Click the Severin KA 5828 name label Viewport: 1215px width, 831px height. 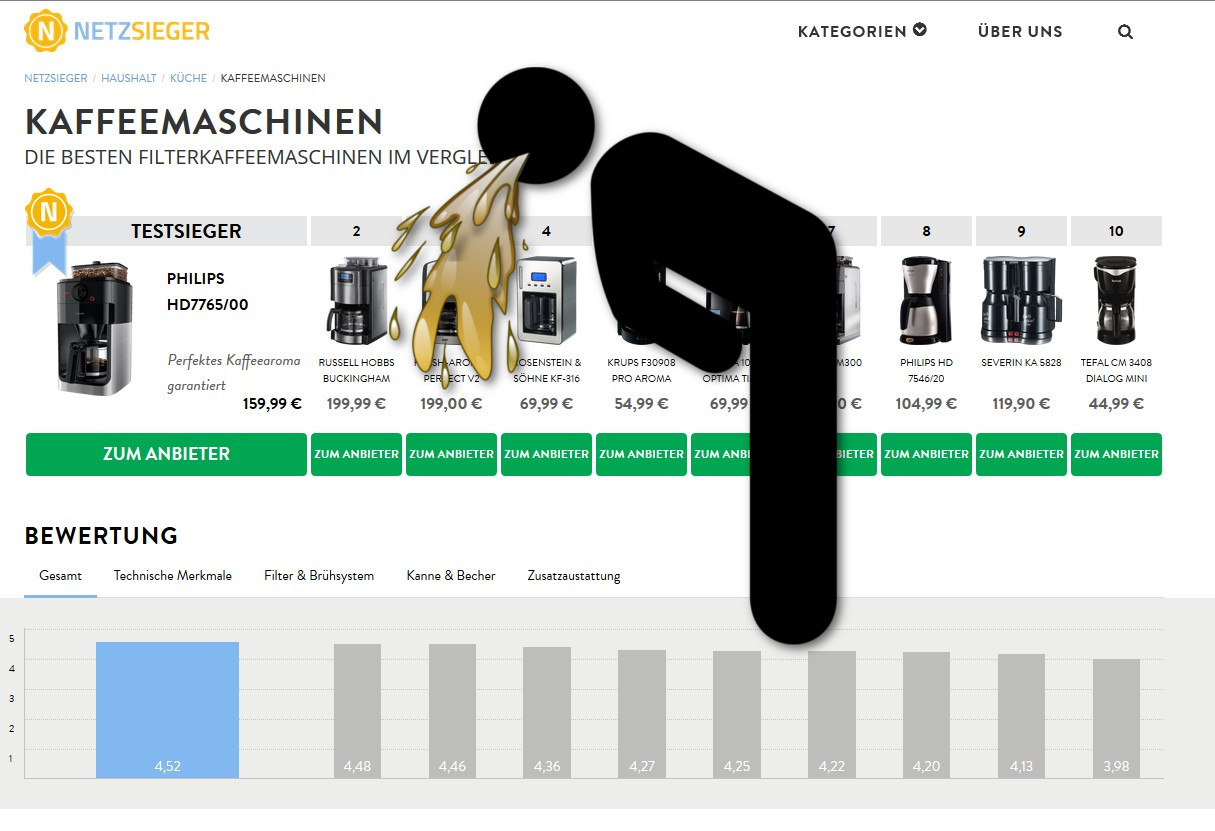1021,362
